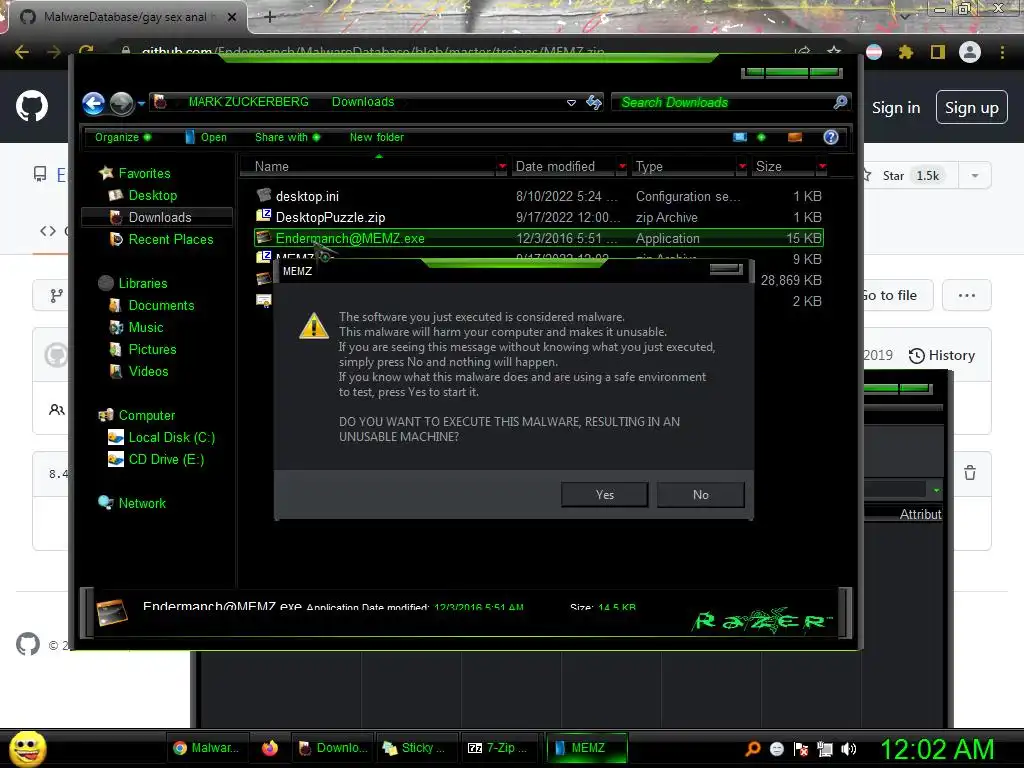Open the Chrome profile avatar

pyautogui.click(x=970, y=52)
